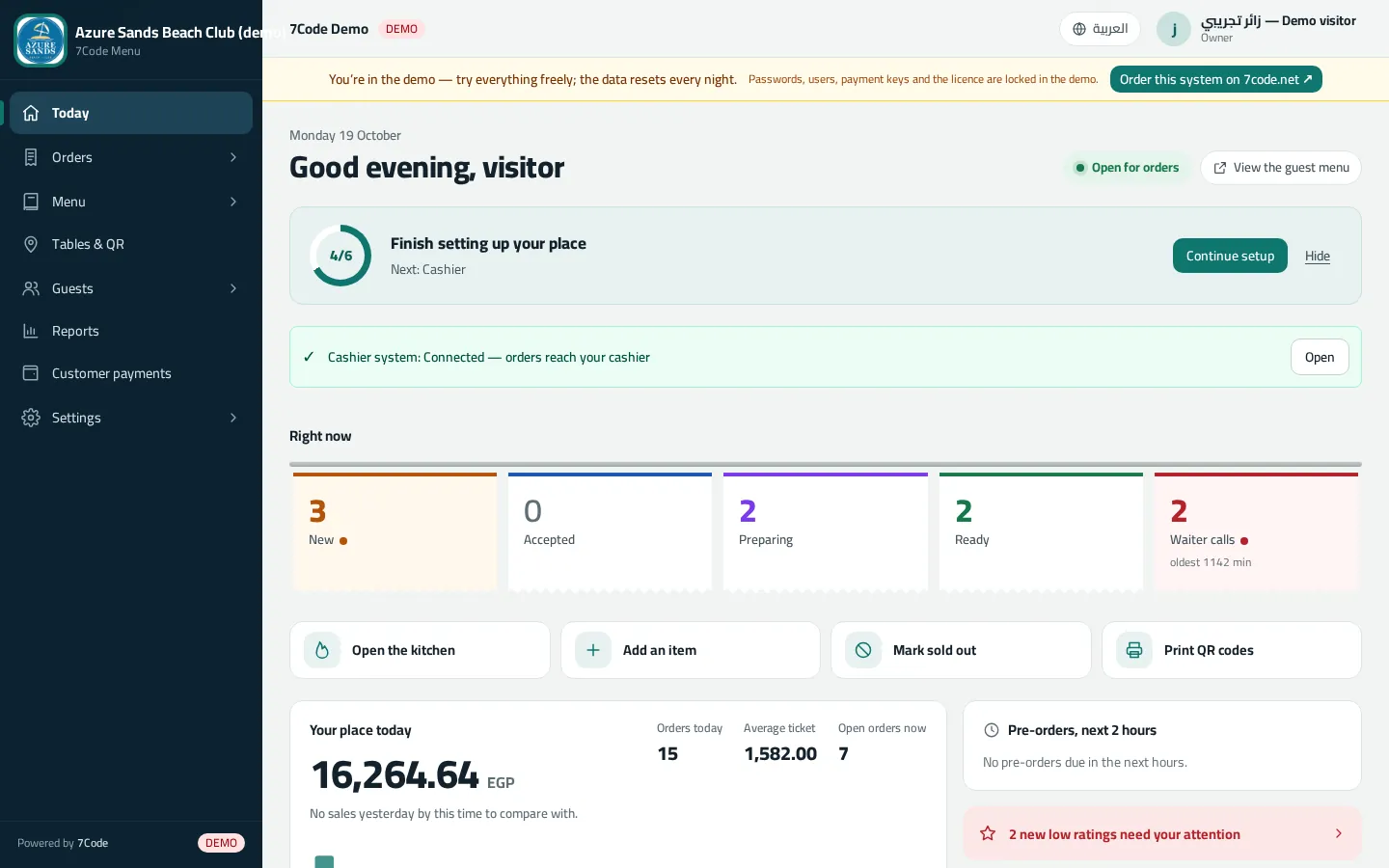Click the Guests people icon in sidebar
This screenshot has width=1389, height=868.
[31, 288]
